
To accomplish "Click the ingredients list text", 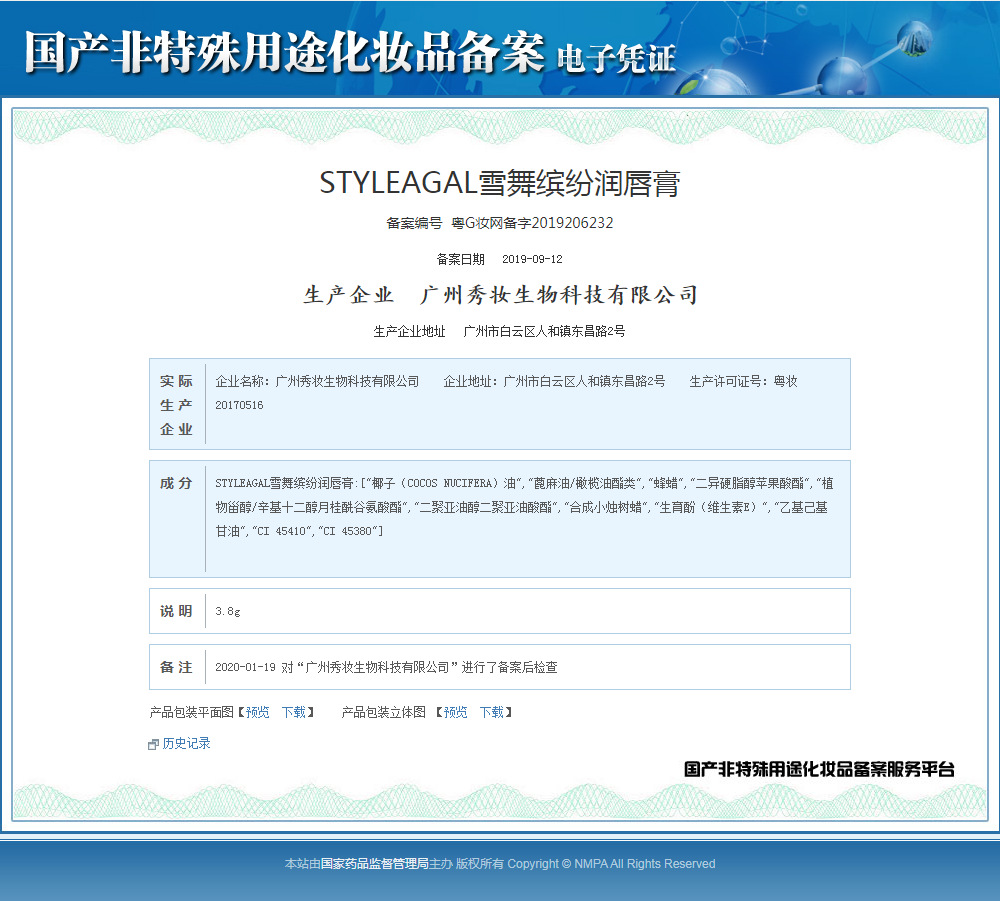I will click(x=520, y=507).
